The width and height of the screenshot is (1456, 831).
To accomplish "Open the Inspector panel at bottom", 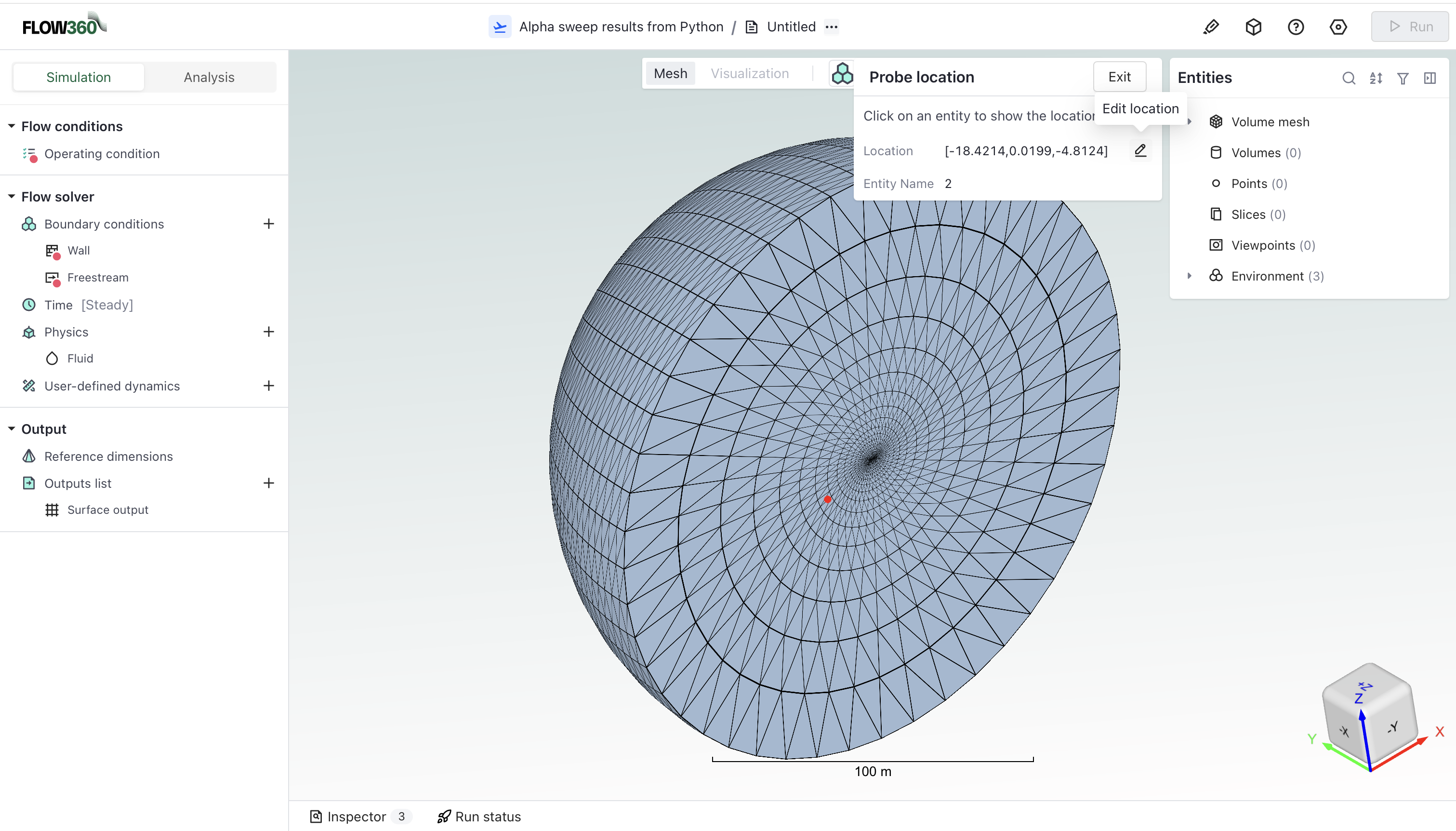I will click(357, 816).
